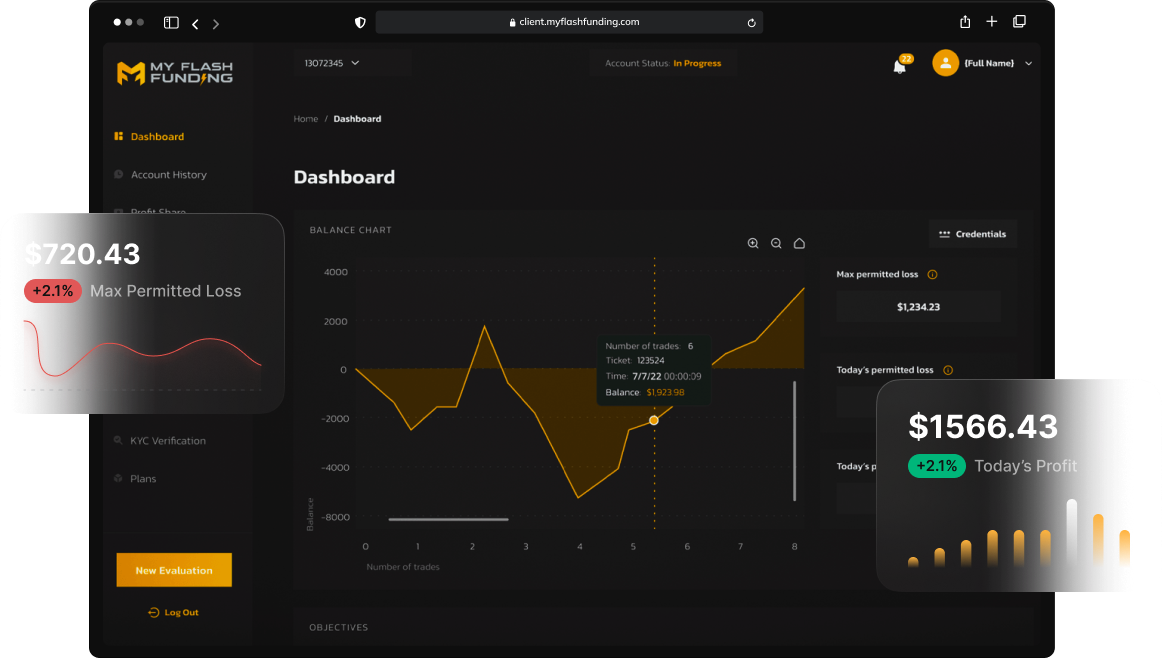Open the Credentials button

(972, 234)
